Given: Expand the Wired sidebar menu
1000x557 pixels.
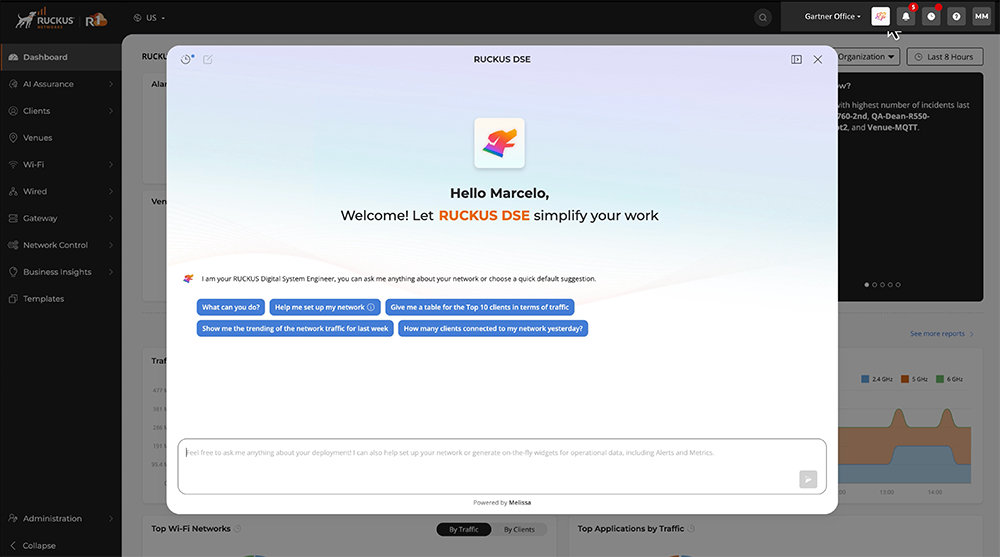Looking at the screenshot, I should (x=61, y=191).
